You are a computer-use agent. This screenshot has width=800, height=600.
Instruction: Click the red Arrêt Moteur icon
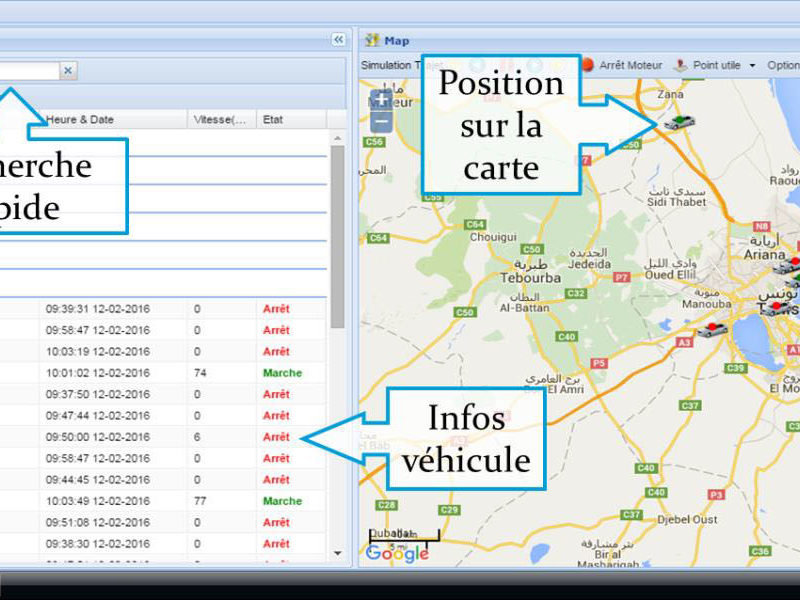coord(588,65)
